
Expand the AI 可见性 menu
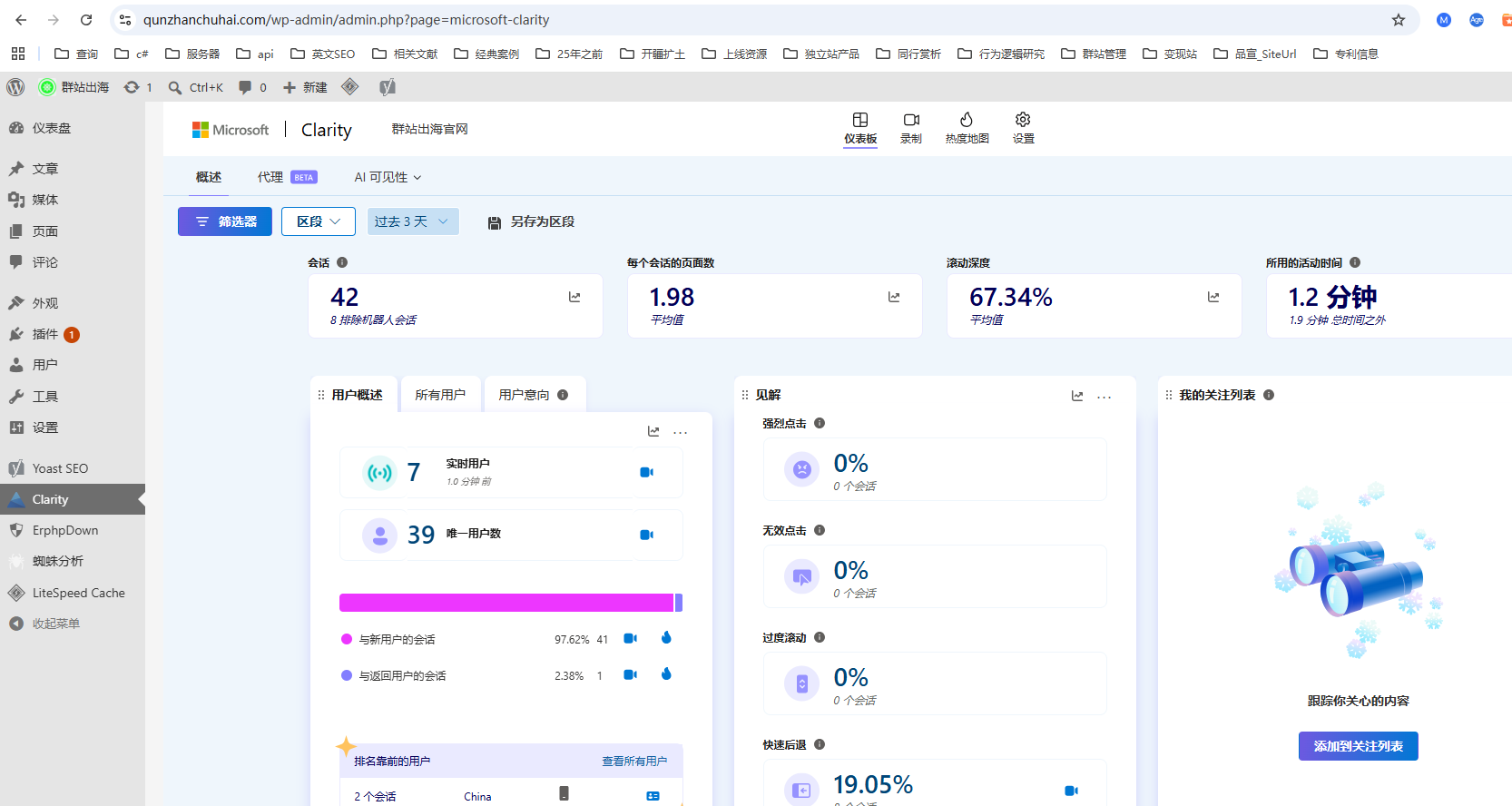[388, 177]
